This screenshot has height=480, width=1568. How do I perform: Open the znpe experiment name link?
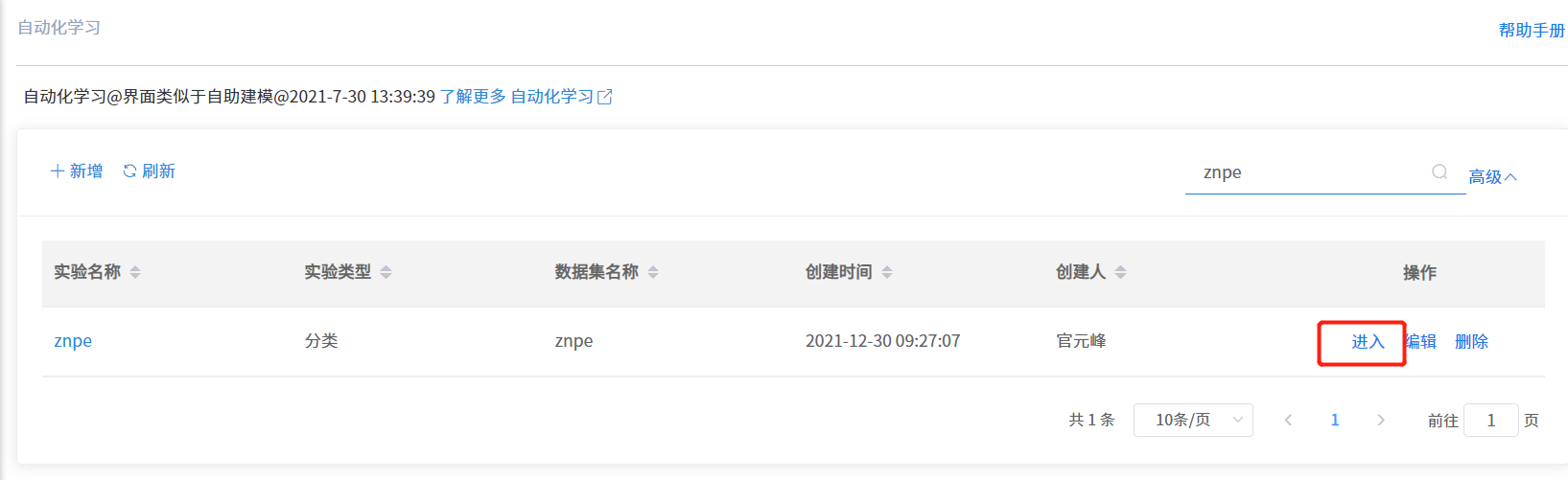[x=73, y=341]
